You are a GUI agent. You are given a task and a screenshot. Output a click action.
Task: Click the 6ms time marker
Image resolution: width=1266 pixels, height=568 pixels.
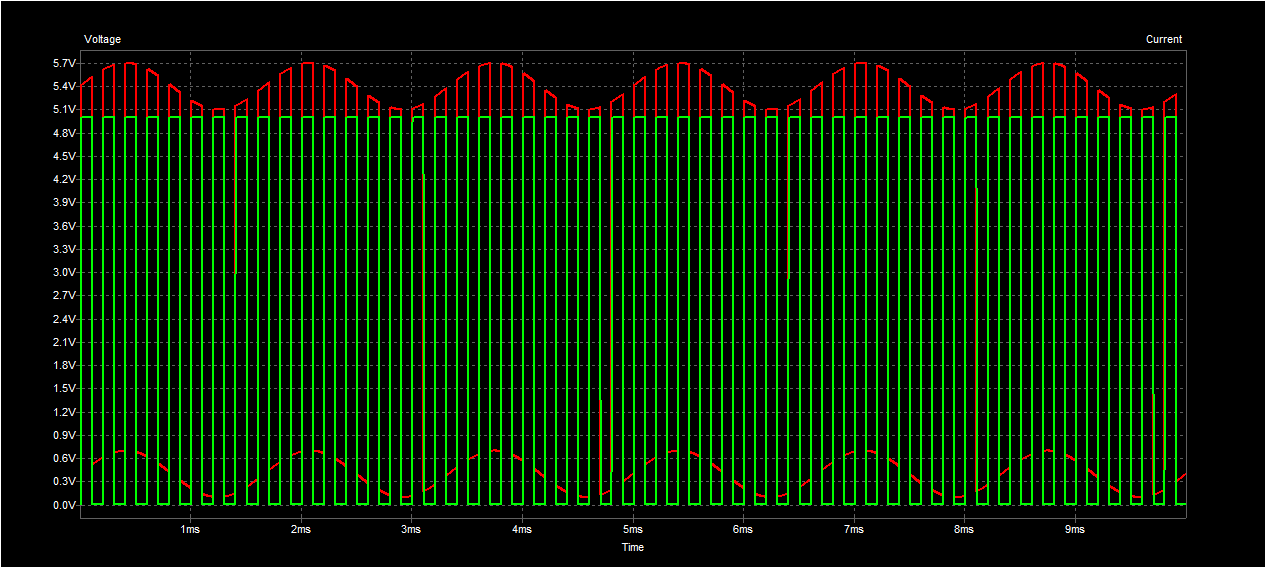[743, 529]
